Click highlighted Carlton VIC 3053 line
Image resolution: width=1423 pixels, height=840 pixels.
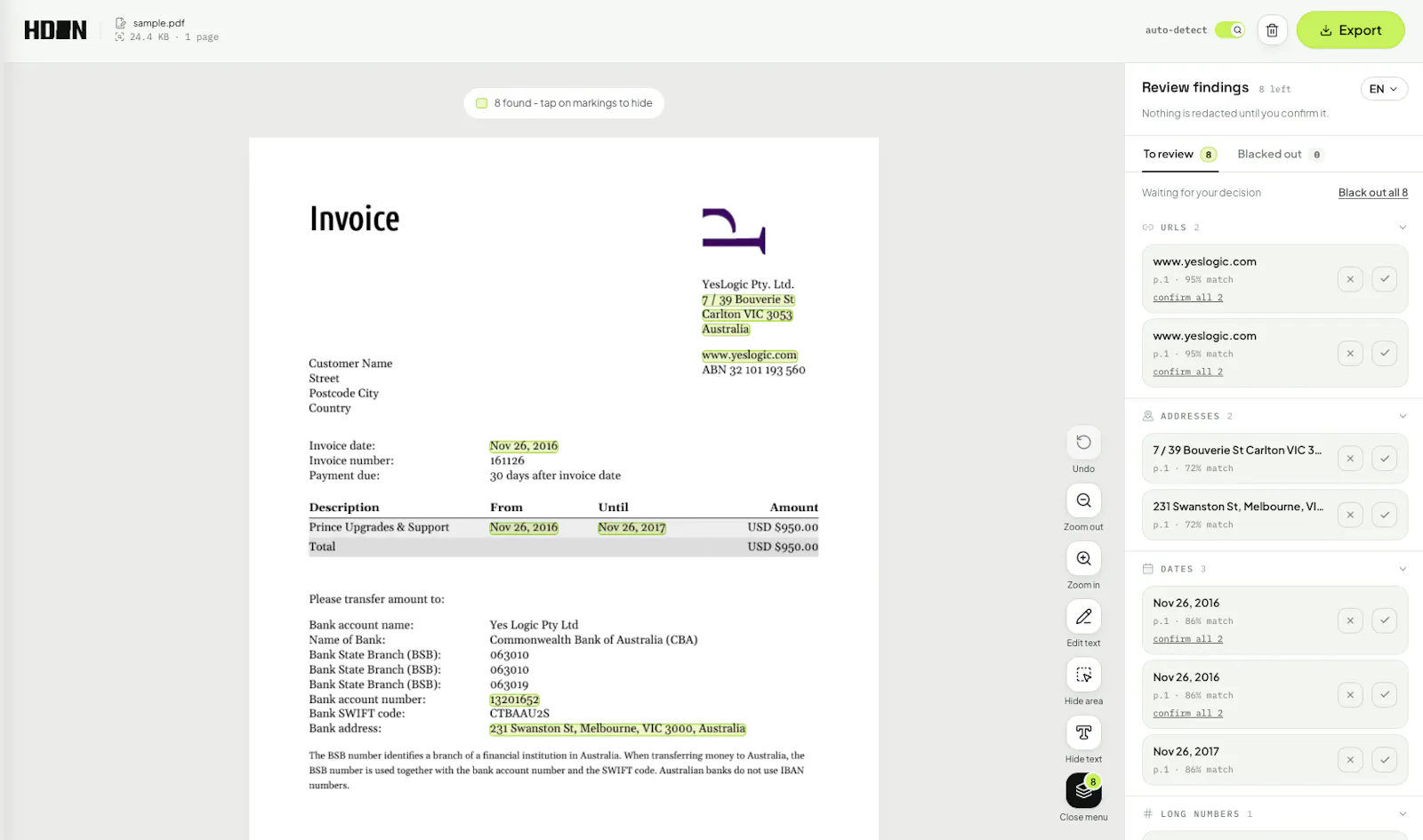click(x=747, y=315)
